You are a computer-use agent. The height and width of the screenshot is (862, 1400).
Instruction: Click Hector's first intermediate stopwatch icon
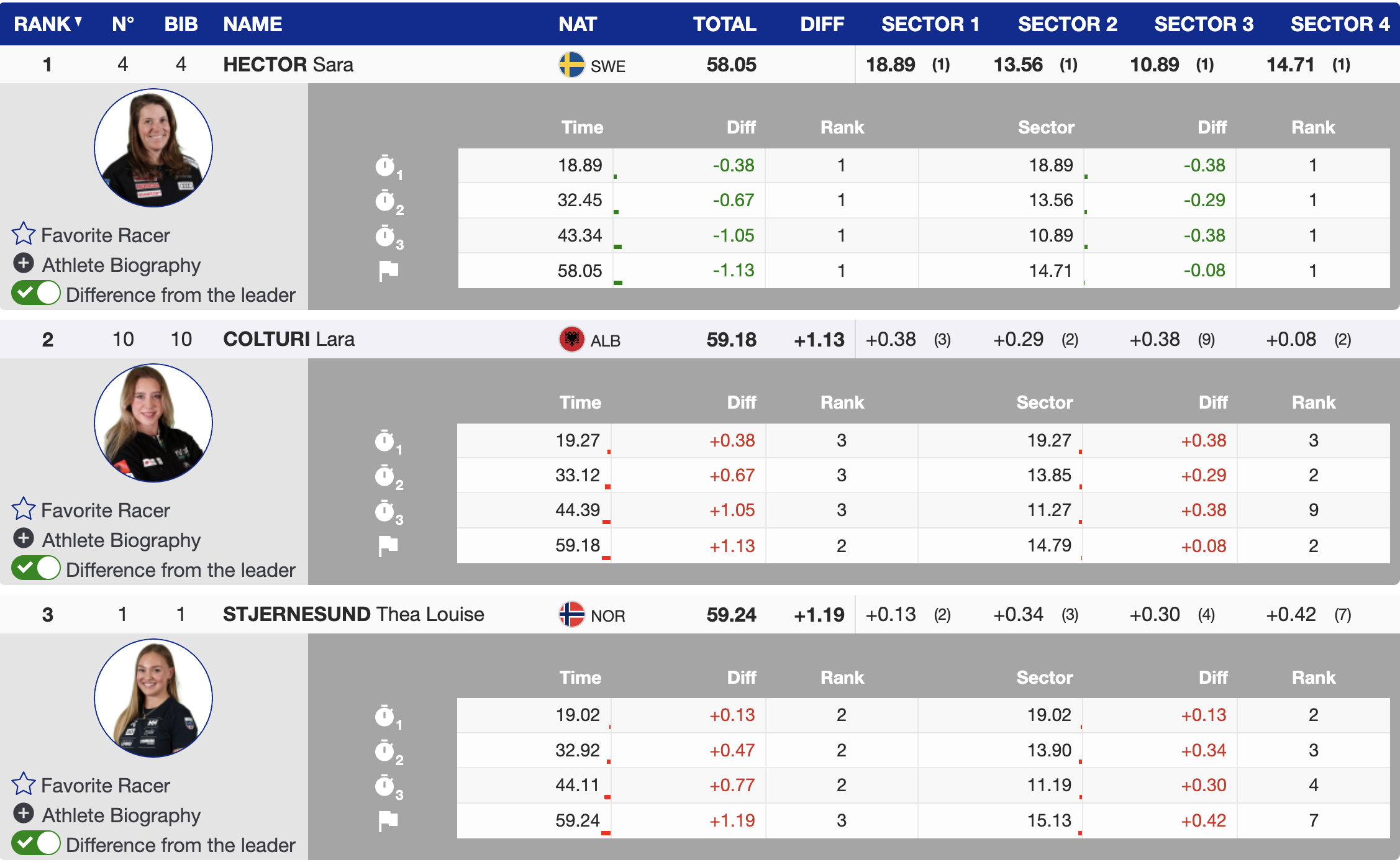coord(386,166)
